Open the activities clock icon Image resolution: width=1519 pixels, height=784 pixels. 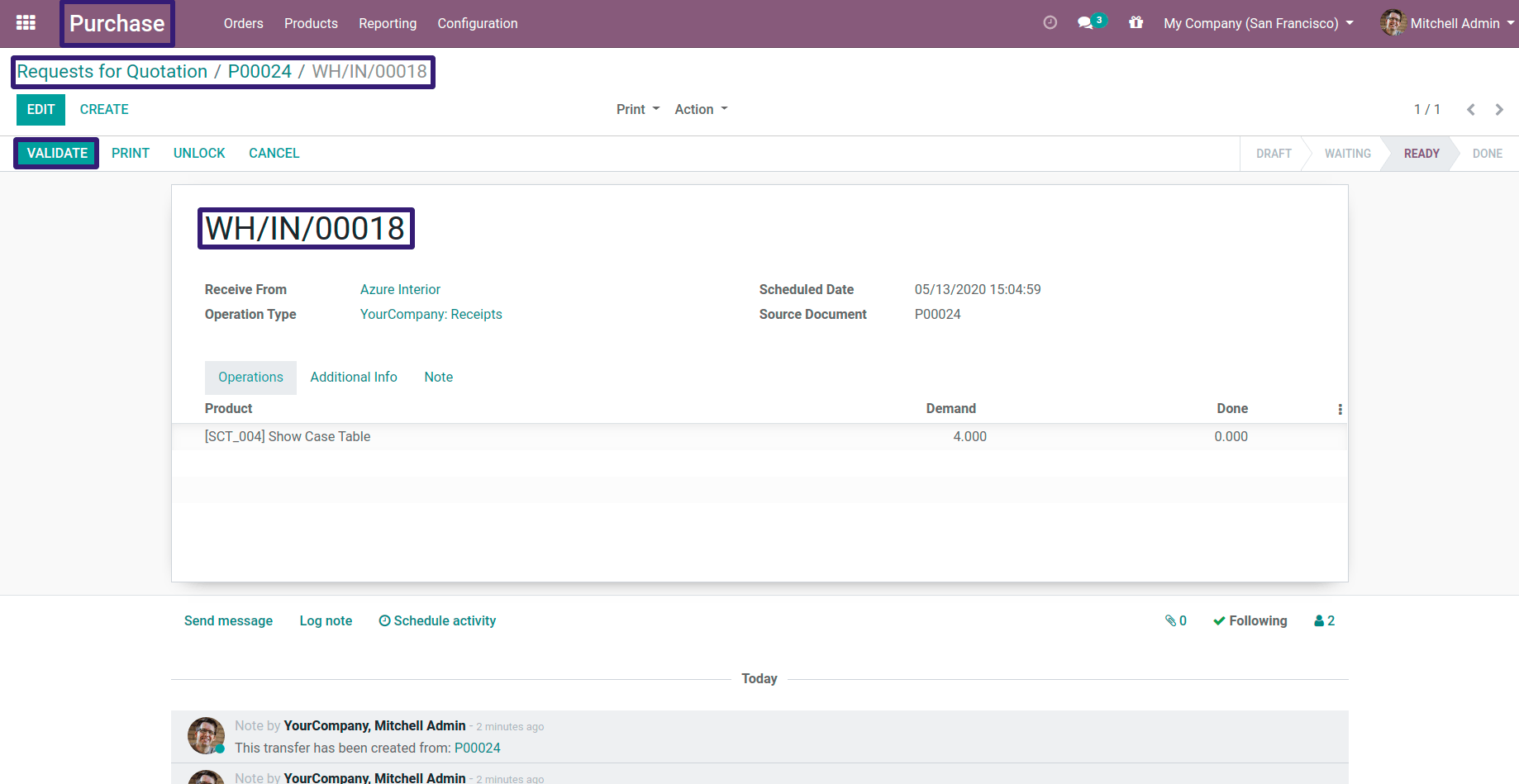pyautogui.click(x=1050, y=23)
